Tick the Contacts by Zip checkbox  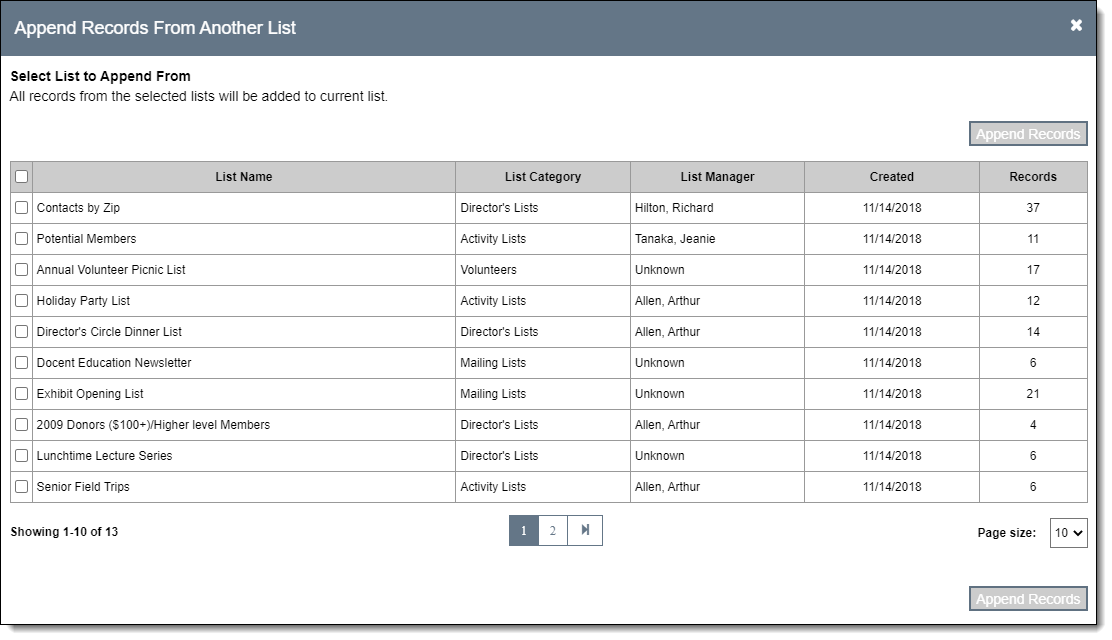pyautogui.click(x=22, y=208)
